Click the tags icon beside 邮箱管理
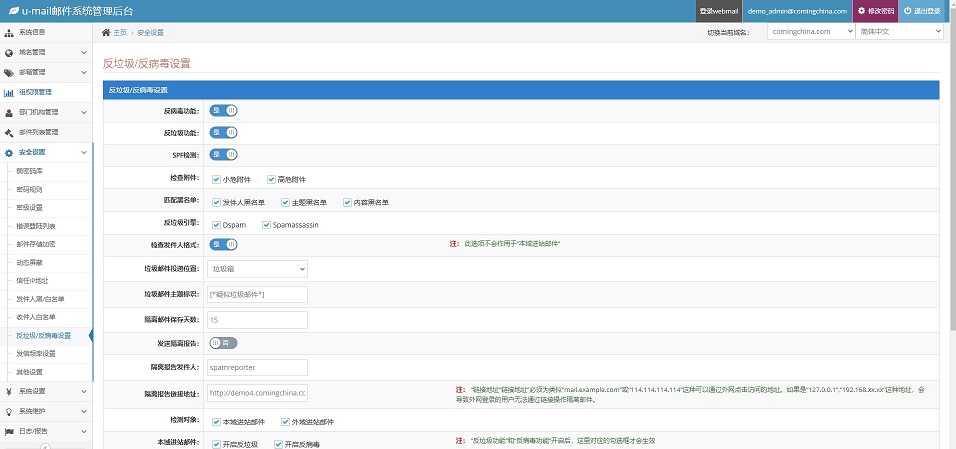956x449 pixels. pos(9,73)
